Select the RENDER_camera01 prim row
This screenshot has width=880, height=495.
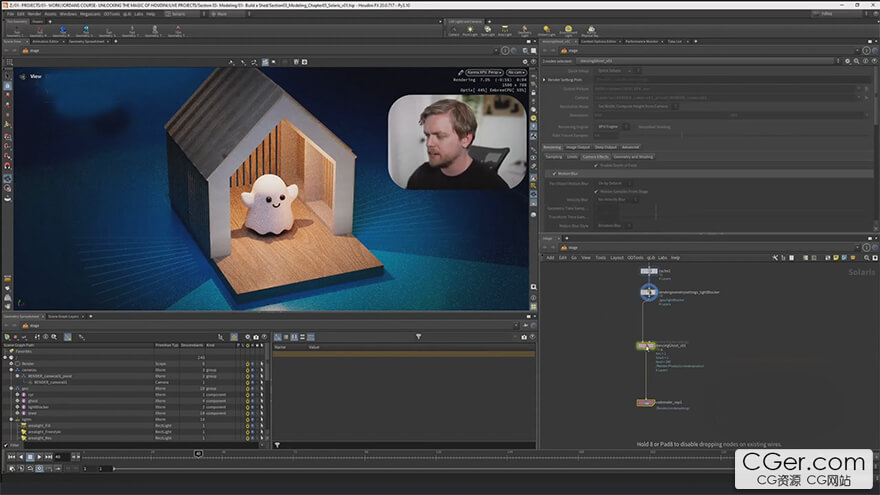pyautogui.click(x=50, y=382)
